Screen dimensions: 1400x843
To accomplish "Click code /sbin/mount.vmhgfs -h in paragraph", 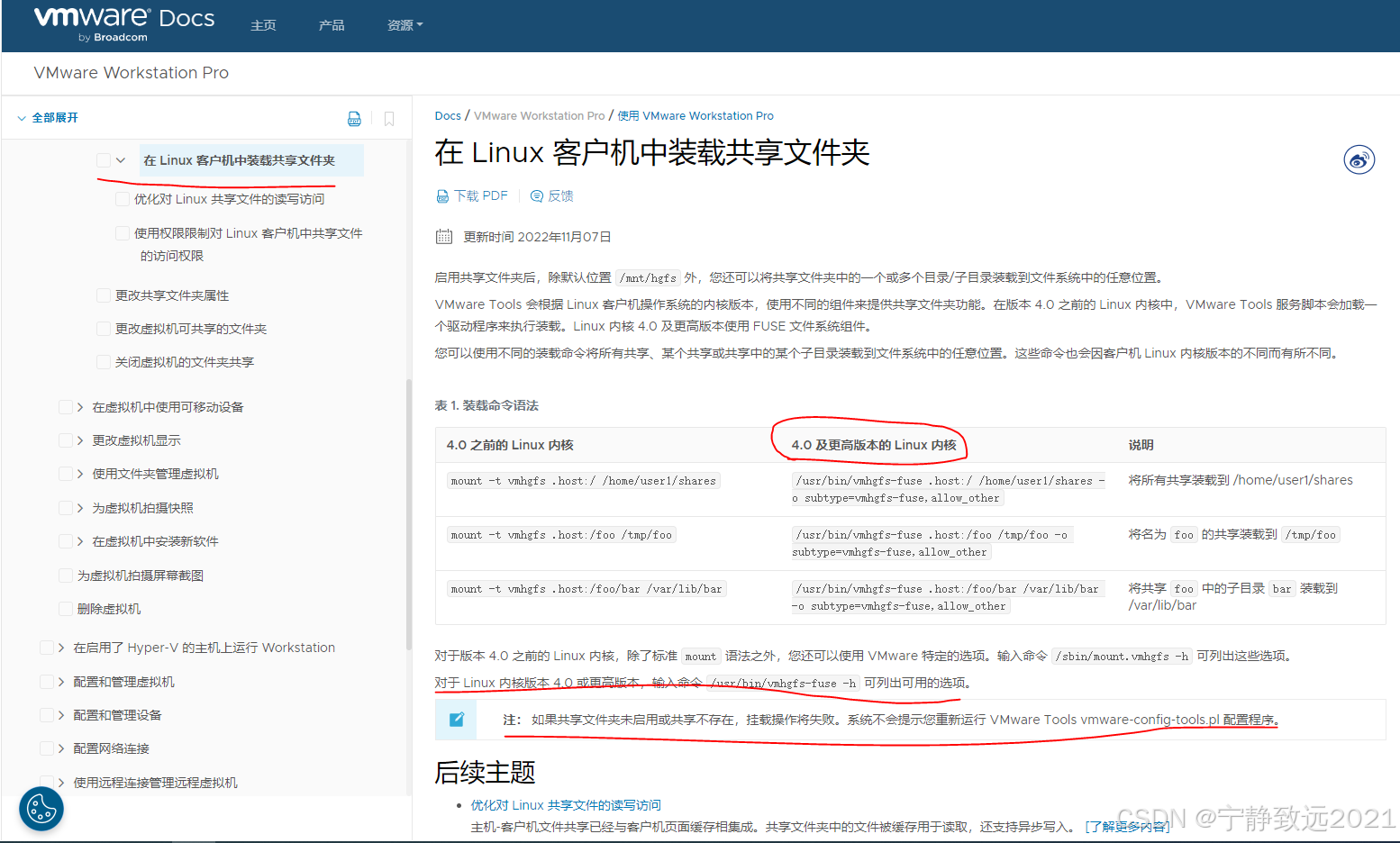I will (1123, 657).
